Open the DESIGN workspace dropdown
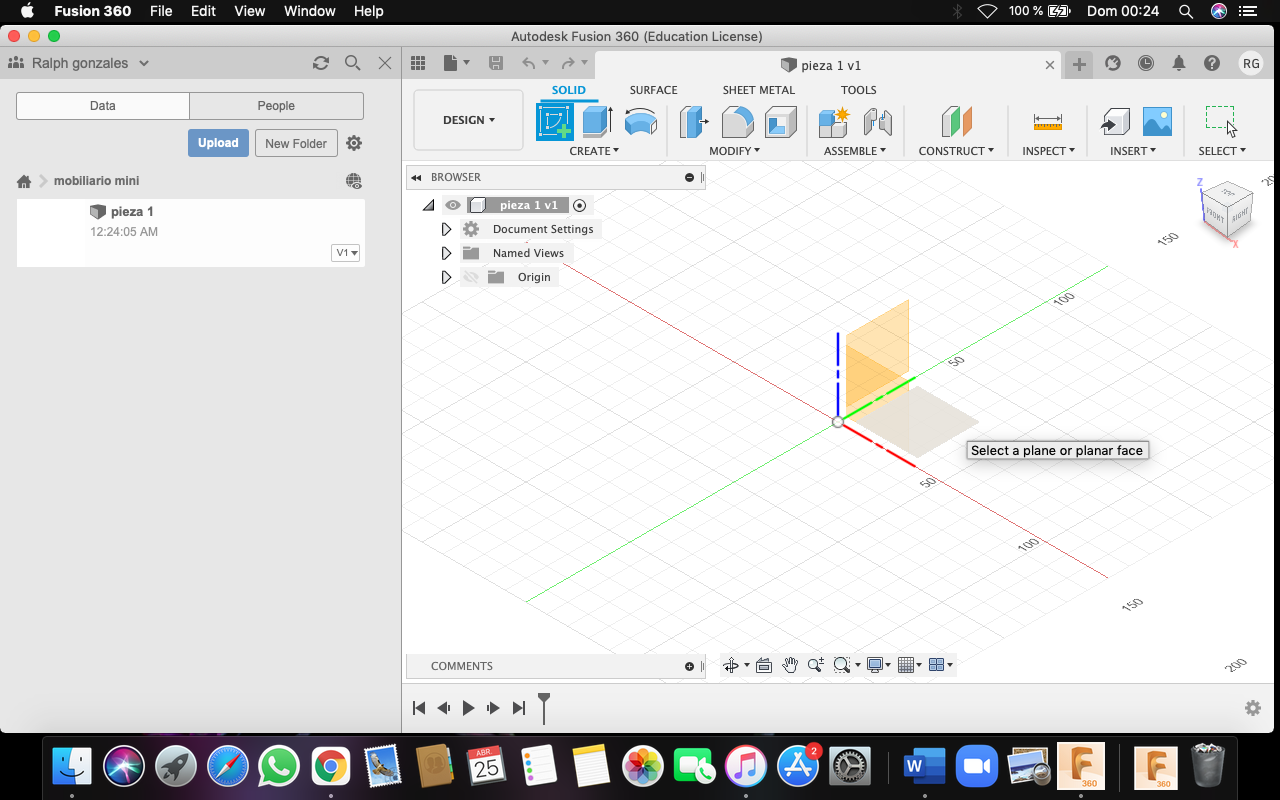 point(468,120)
